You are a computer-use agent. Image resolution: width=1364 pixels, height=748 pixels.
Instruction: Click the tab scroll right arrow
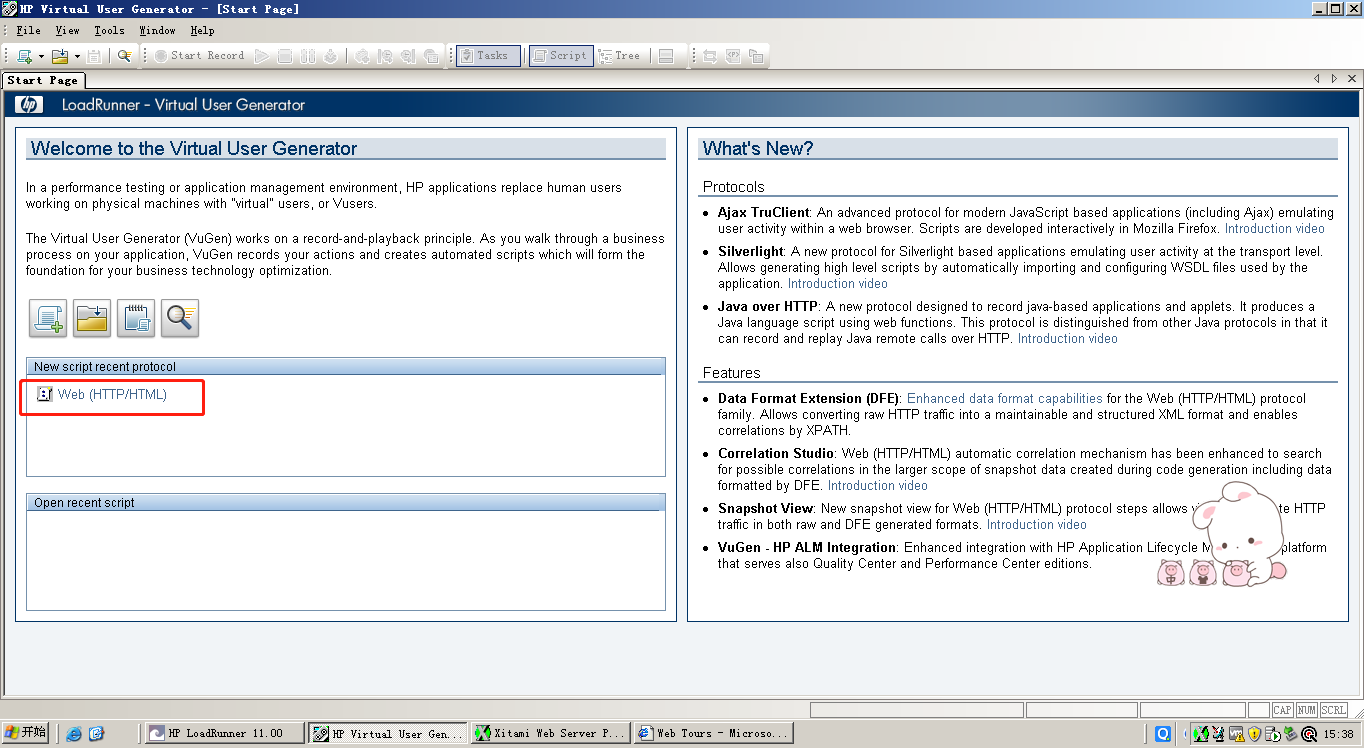coord(1334,79)
